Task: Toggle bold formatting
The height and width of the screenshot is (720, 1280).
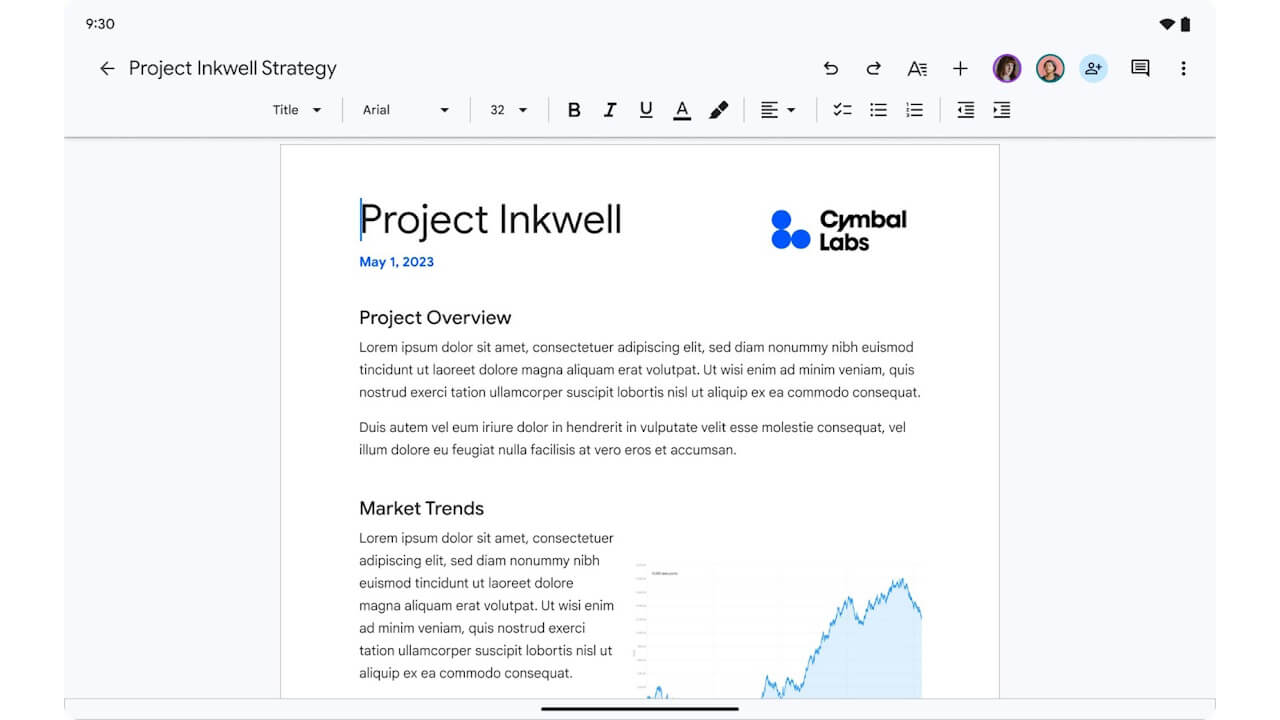Action: coord(574,110)
